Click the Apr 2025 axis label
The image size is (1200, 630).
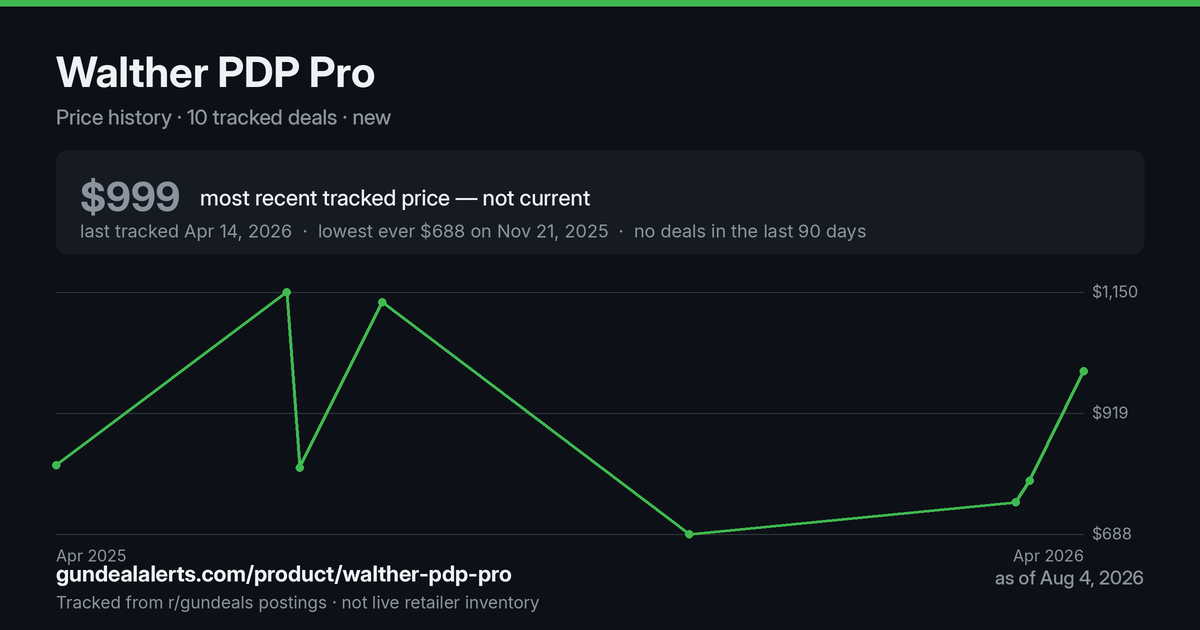(x=91, y=555)
